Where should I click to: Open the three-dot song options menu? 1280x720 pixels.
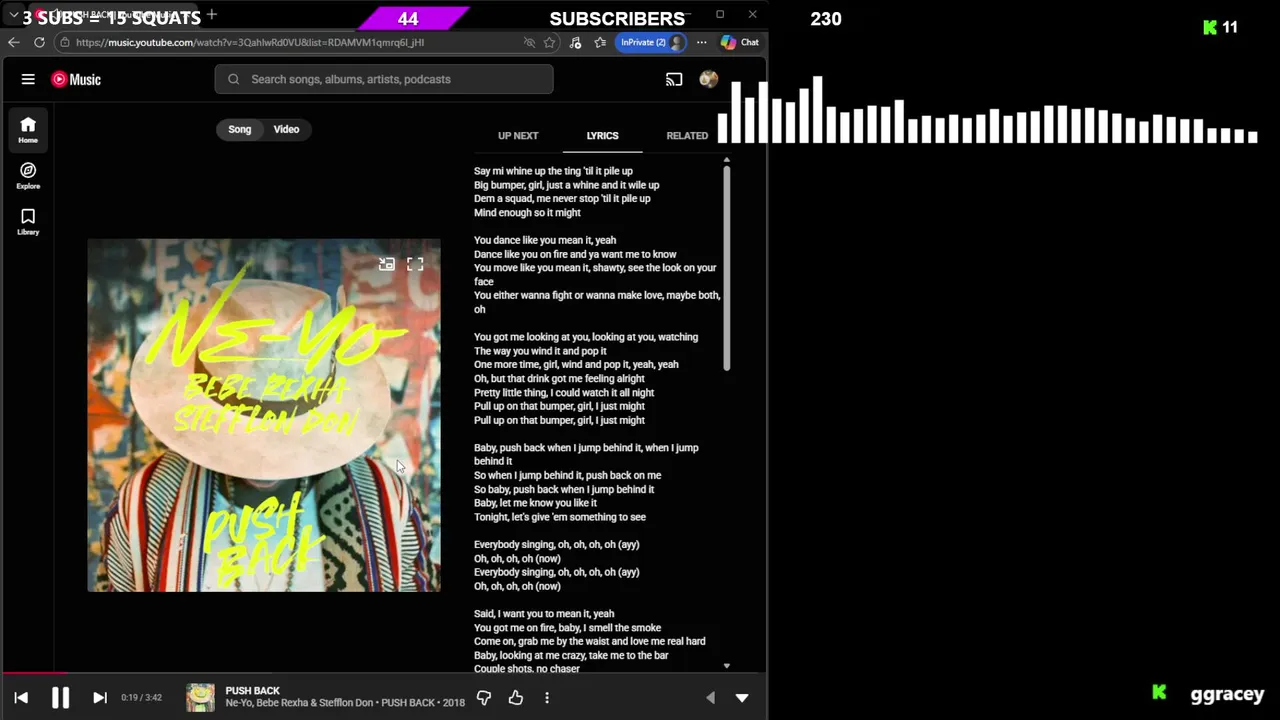click(547, 698)
